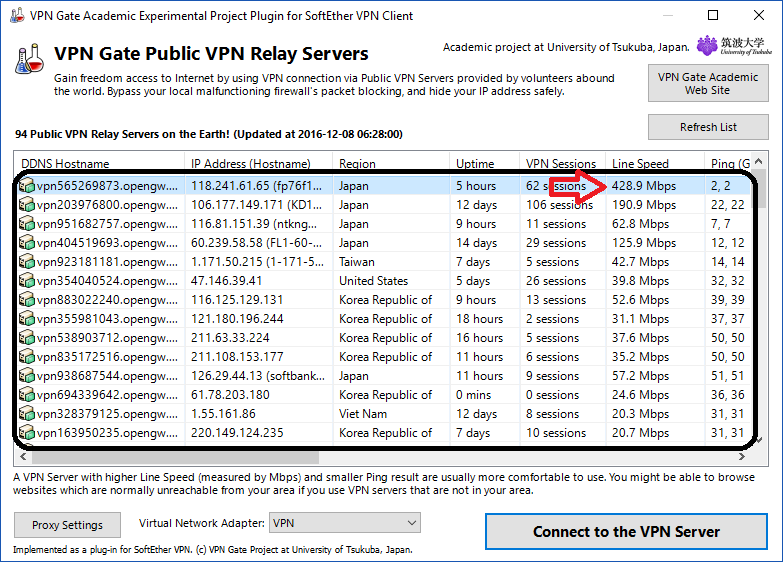Click the 14 days uptime cell
The width and height of the screenshot is (783, 562).
476,243
